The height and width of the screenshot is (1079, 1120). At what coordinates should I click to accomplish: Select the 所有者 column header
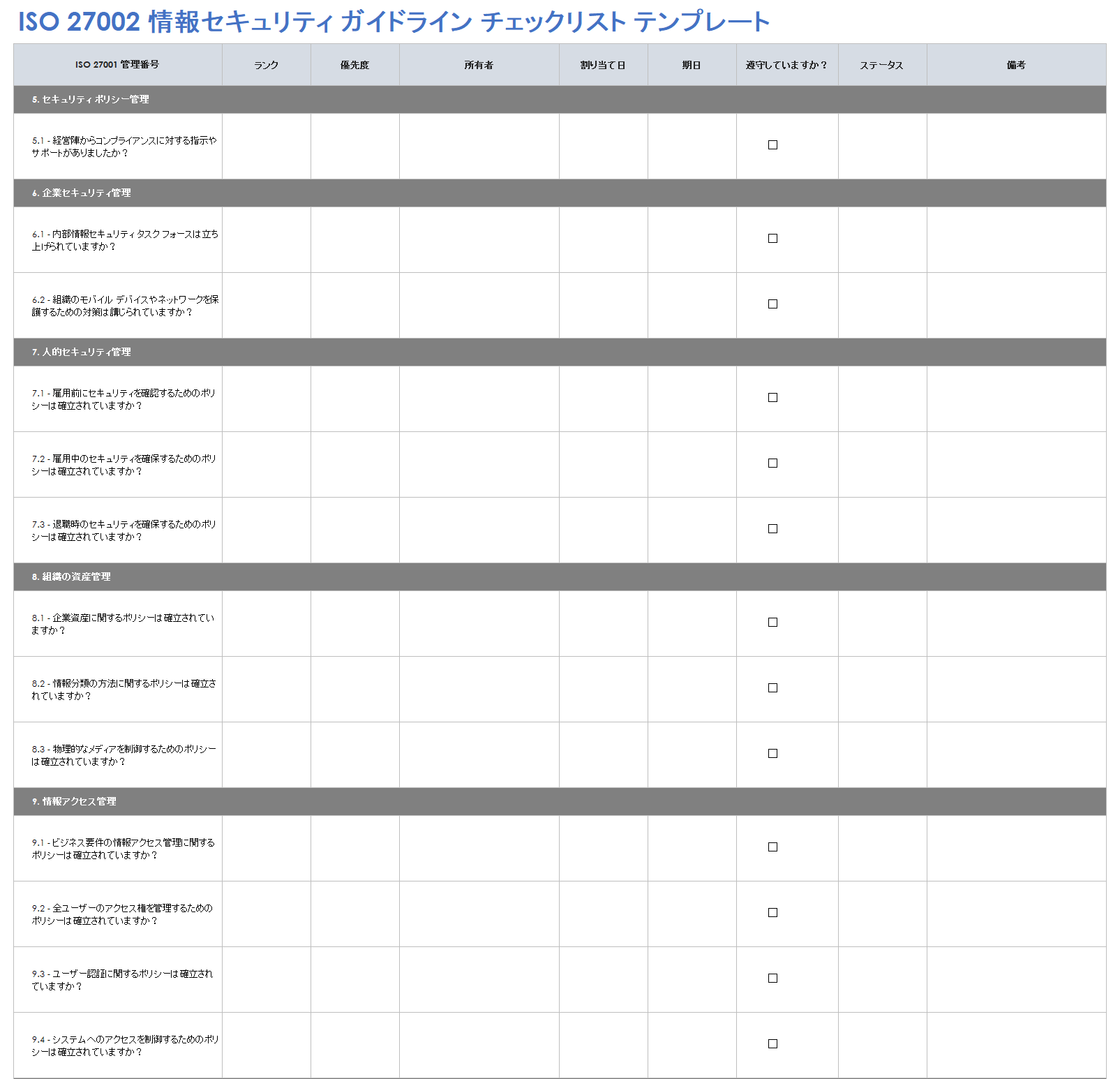point(479,65)
